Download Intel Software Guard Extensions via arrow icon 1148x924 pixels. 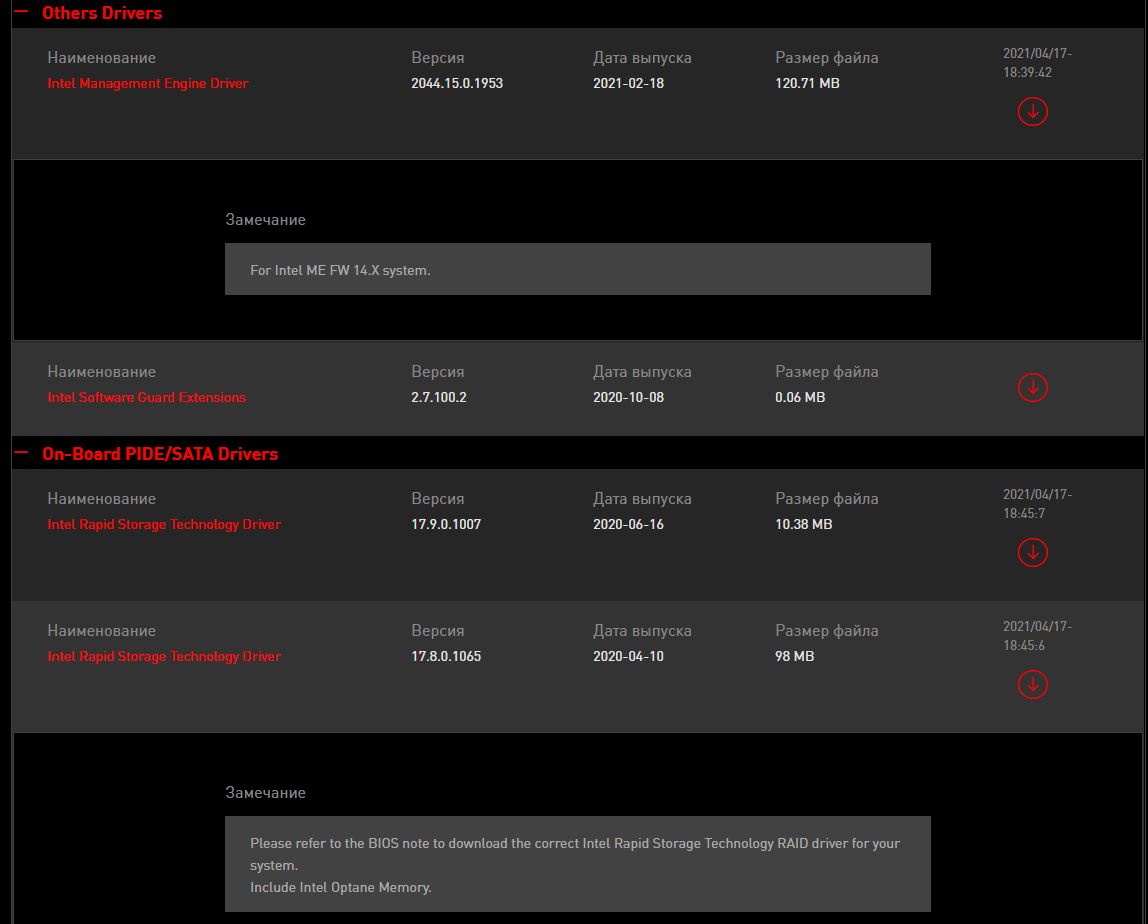coord(1032,387)
